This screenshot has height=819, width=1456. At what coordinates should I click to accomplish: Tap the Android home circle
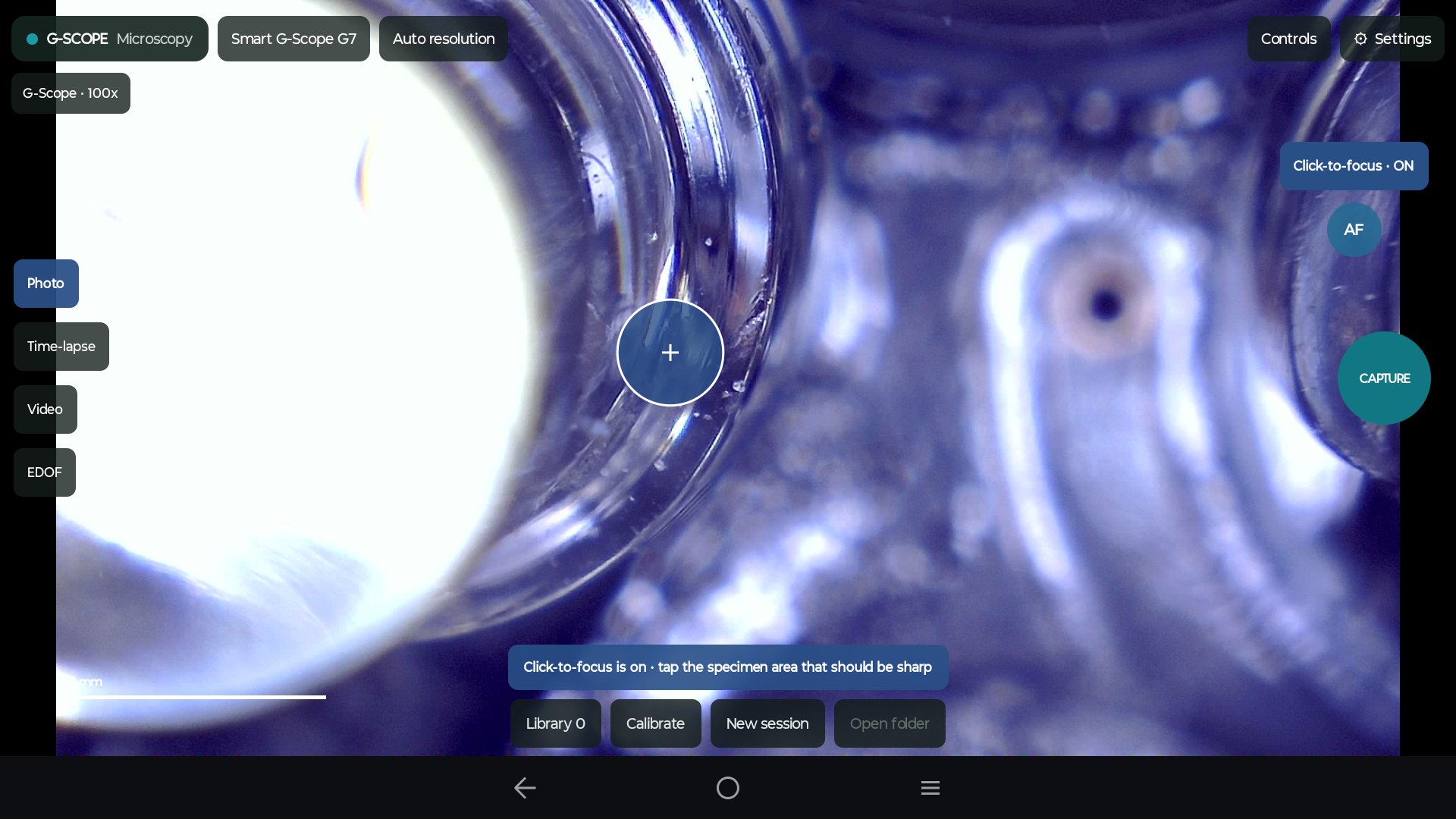coord(728,788)
